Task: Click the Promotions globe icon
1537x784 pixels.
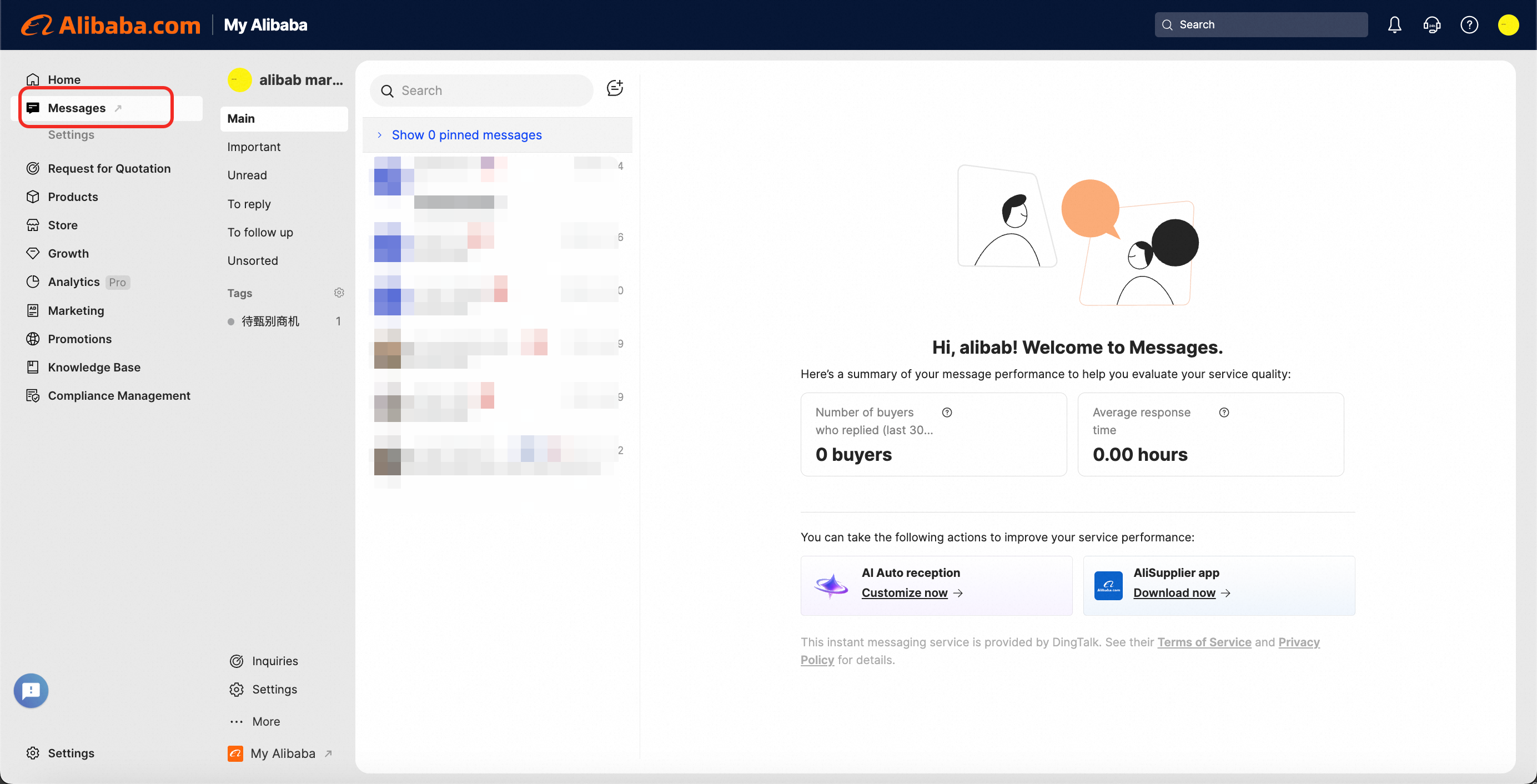Action: point(33,339)
